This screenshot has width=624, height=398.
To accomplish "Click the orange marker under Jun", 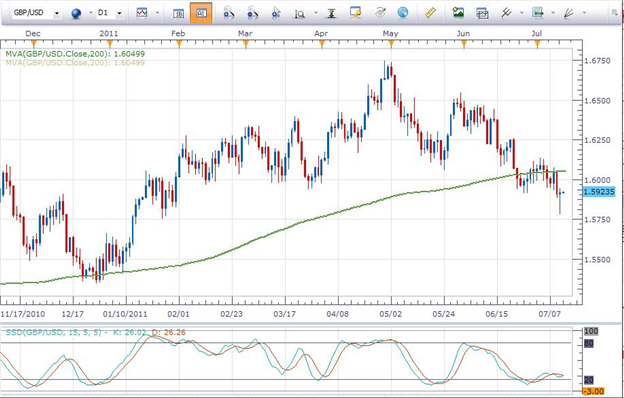I will click(x=464, y=43).
